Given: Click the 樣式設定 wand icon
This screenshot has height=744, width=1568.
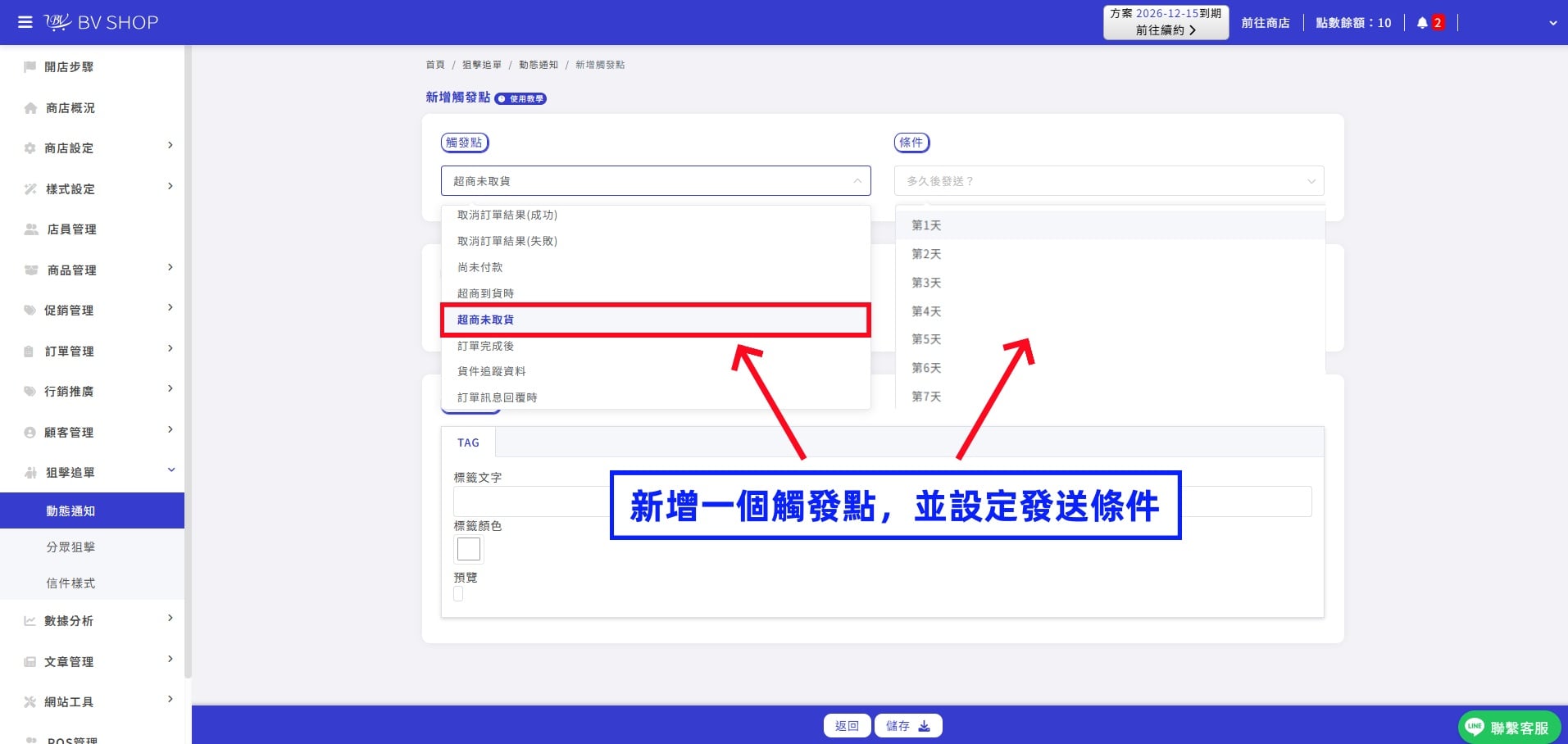Looking at the screenshot, I should (30, 189).
